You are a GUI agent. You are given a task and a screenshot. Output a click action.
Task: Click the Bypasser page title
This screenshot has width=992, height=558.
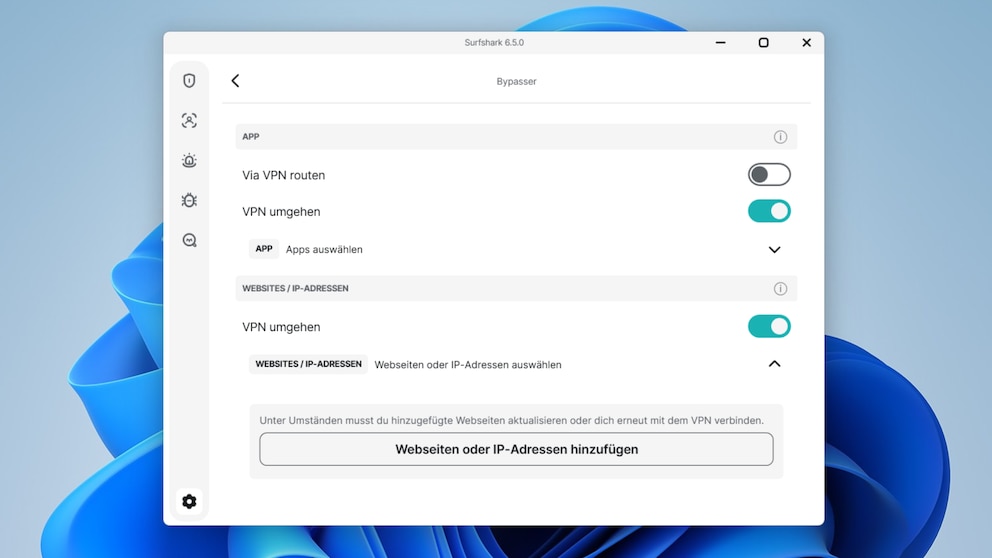point(516,82)
